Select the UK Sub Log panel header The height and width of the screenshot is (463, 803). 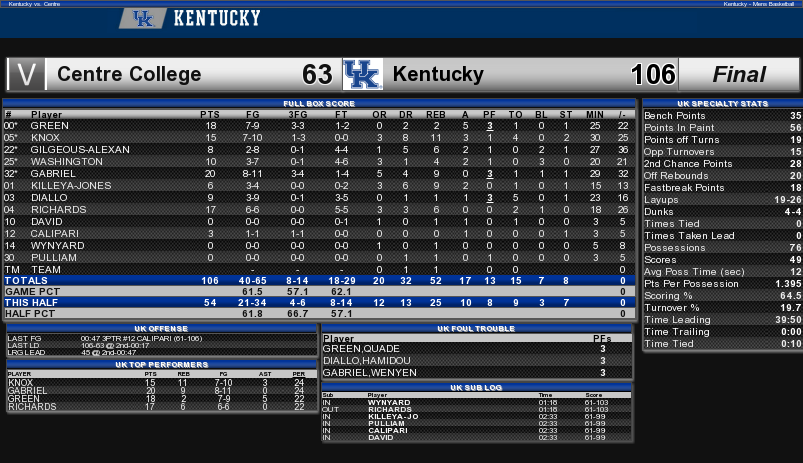click(476, 388)
